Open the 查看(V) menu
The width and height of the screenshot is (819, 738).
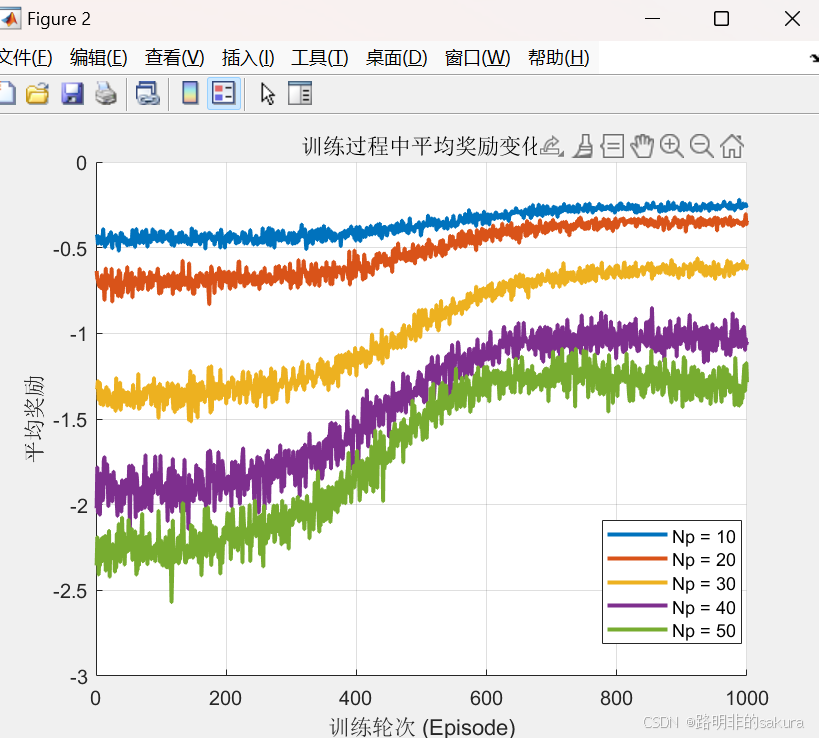[174, 57]
